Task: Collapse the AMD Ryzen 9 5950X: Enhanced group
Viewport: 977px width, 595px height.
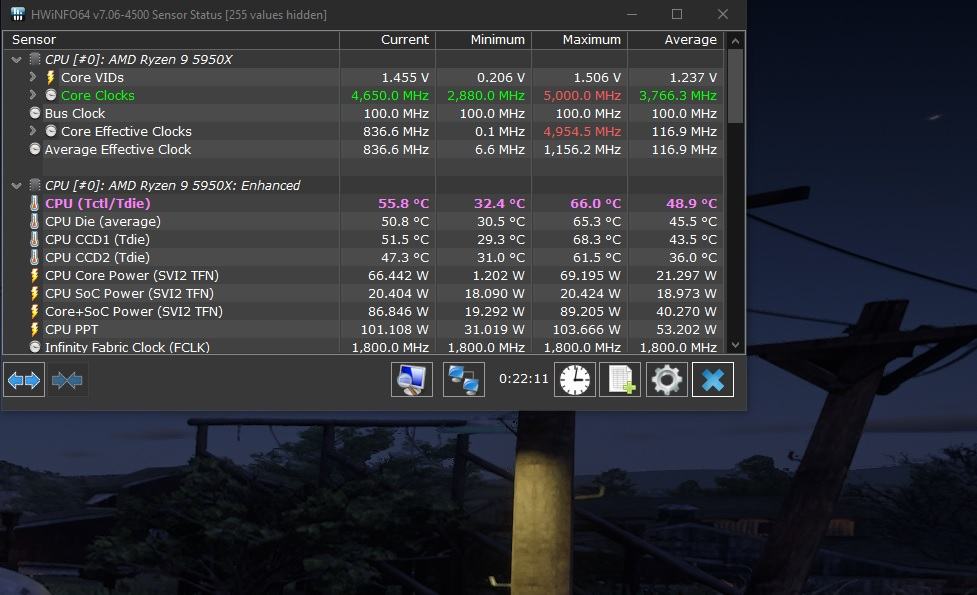Action: pyautogui.click(x=17, y=186)
